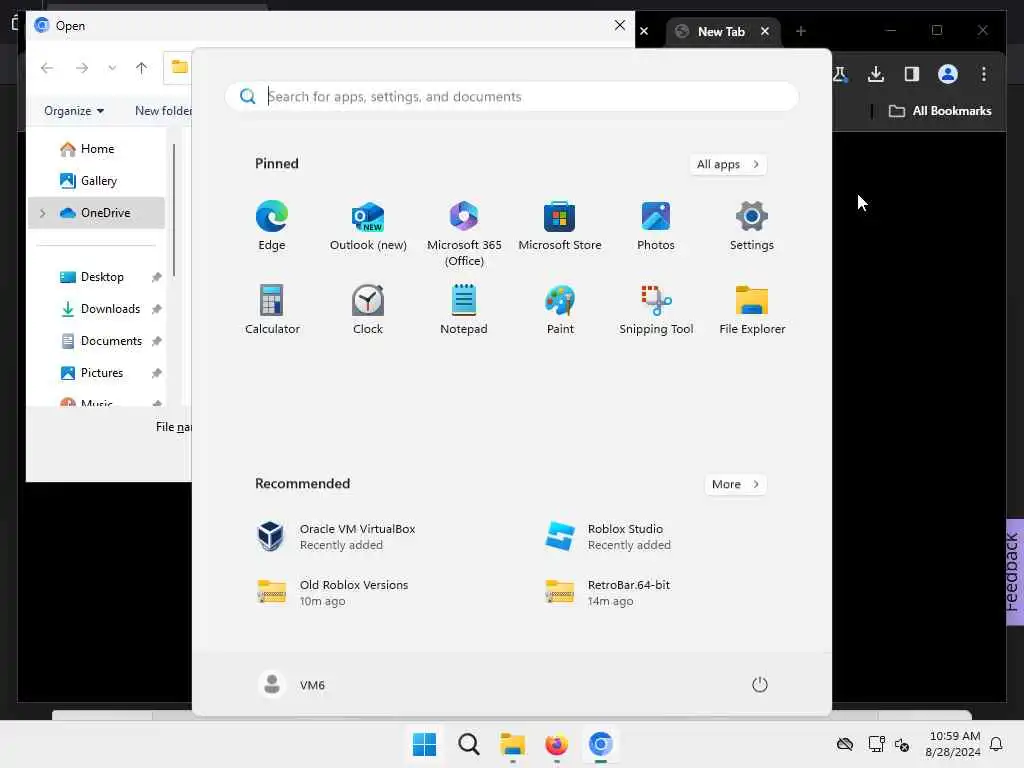Launch the Photos app
Viewport: 1024px width, 768px height.
[x=656, y=226]
